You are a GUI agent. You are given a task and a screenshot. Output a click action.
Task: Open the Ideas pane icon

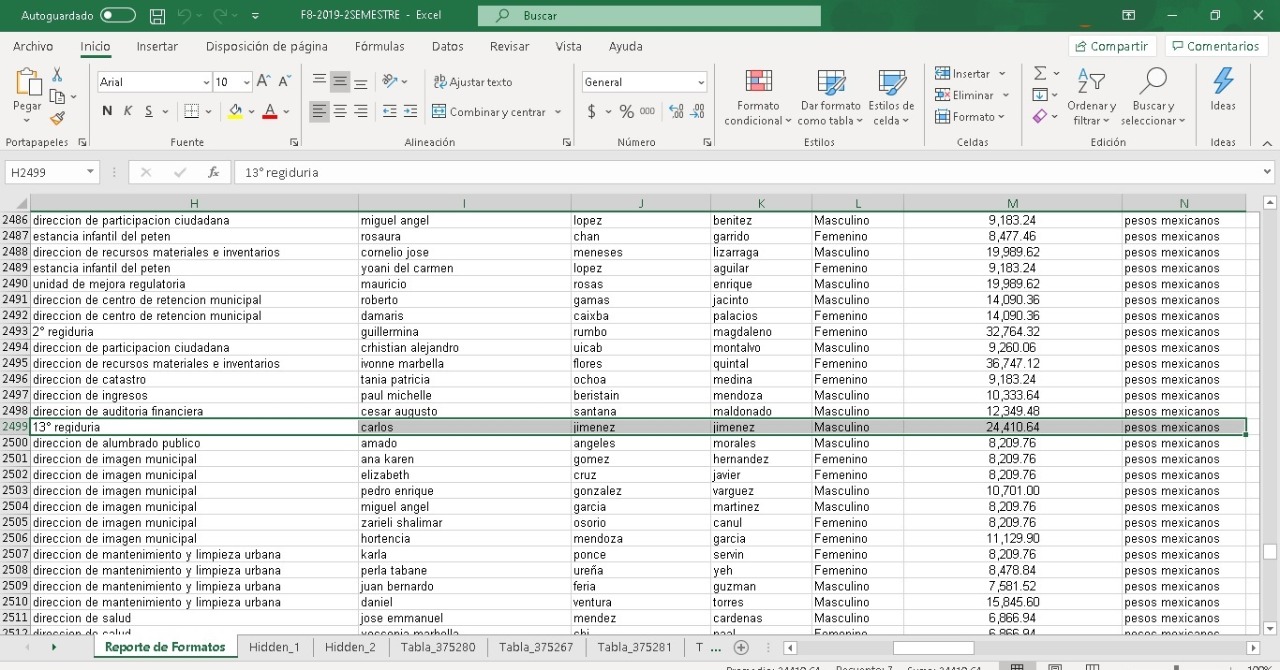1222,89
